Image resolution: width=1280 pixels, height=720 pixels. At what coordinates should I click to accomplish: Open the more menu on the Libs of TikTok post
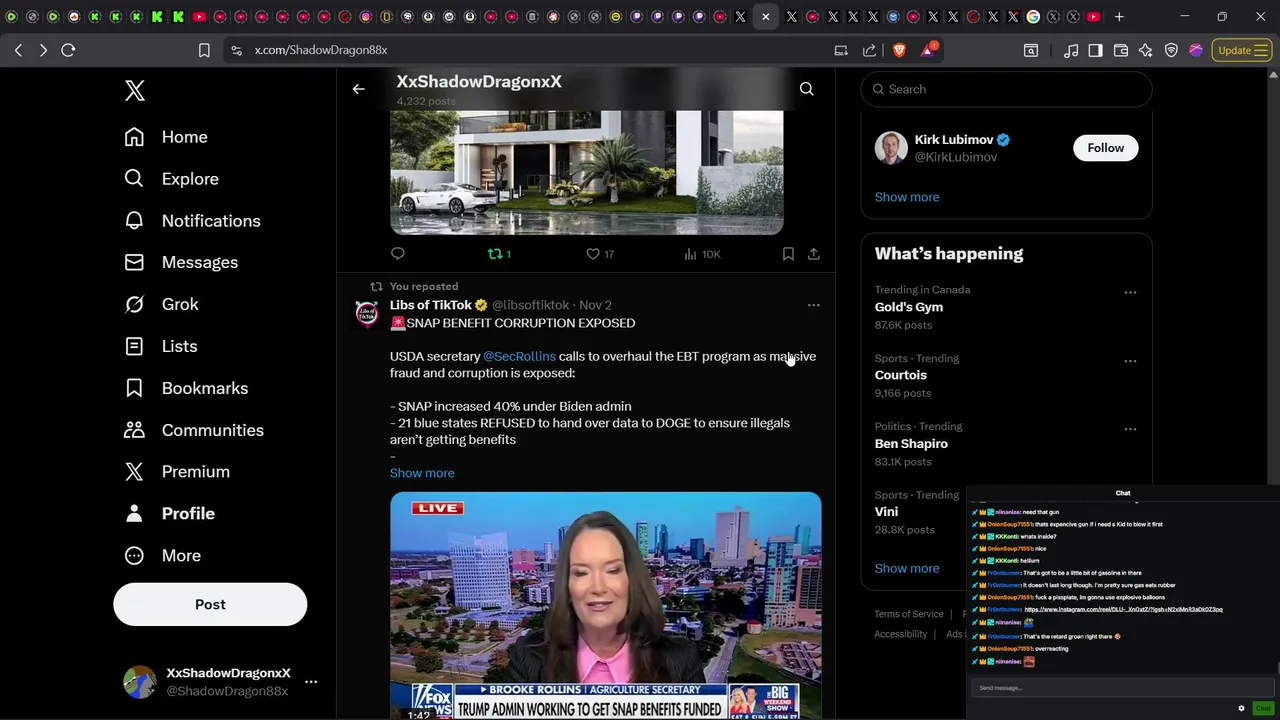(813, 305)
